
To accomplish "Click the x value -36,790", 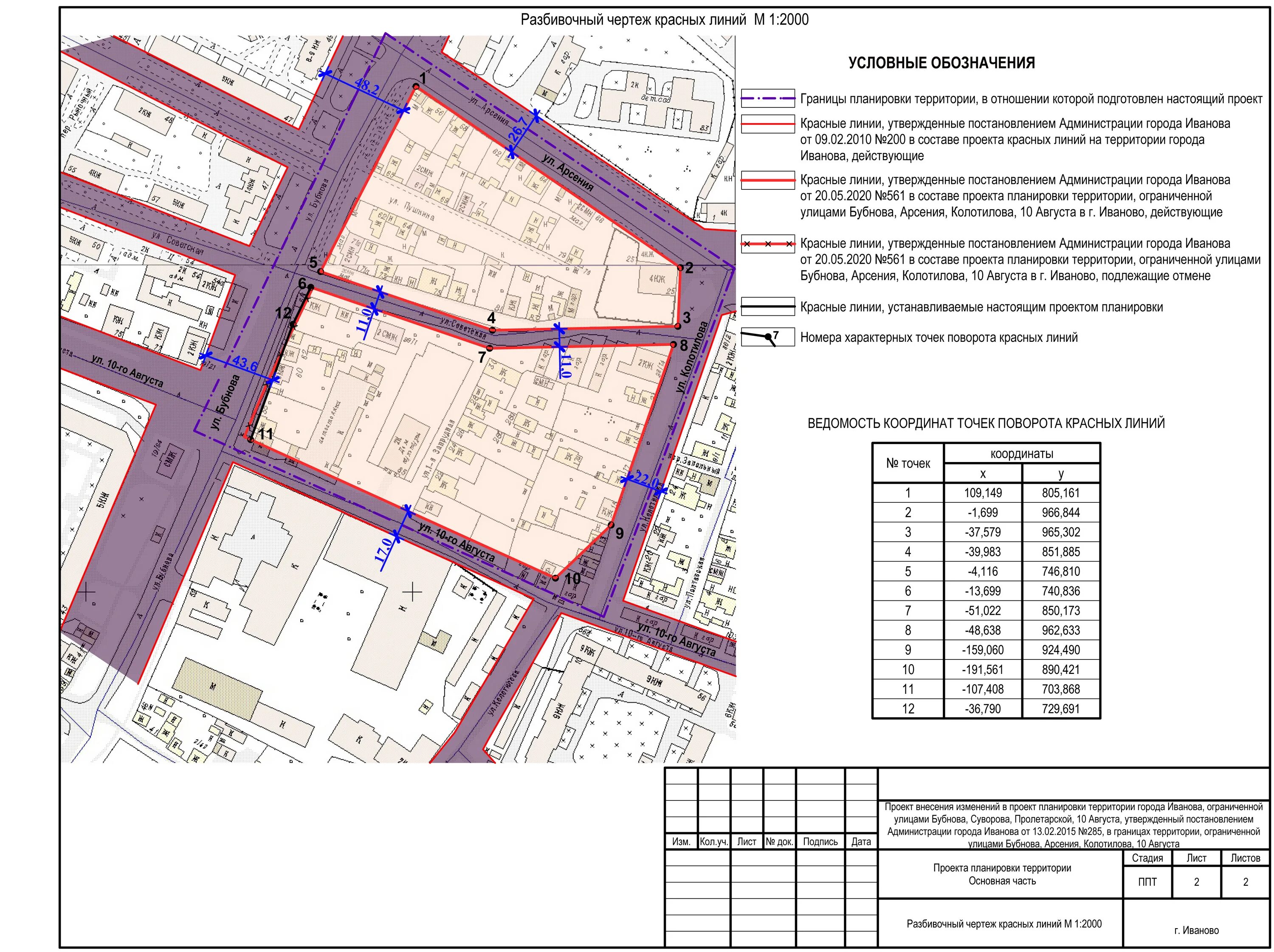I will click(983, 708).
